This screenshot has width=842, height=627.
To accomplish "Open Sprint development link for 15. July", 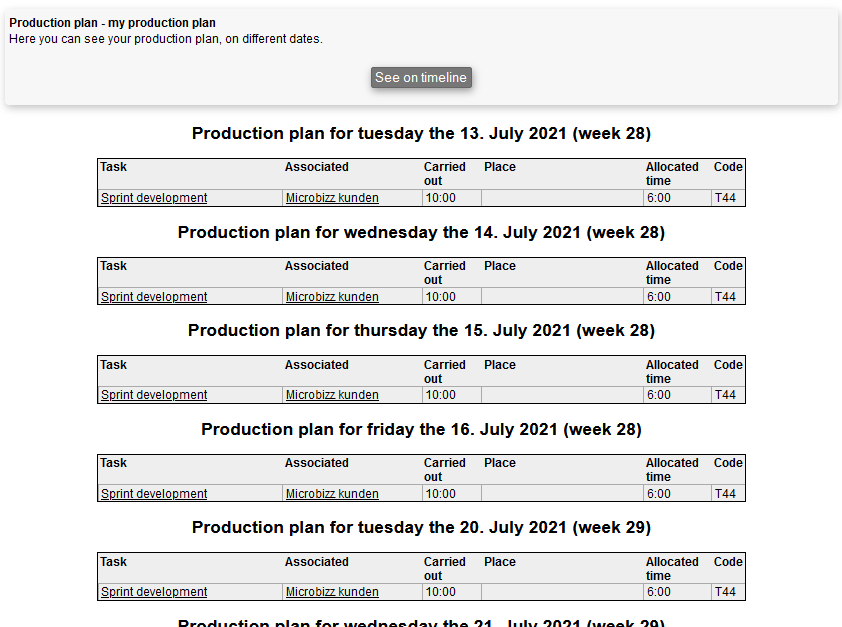I will pos(154,395).
